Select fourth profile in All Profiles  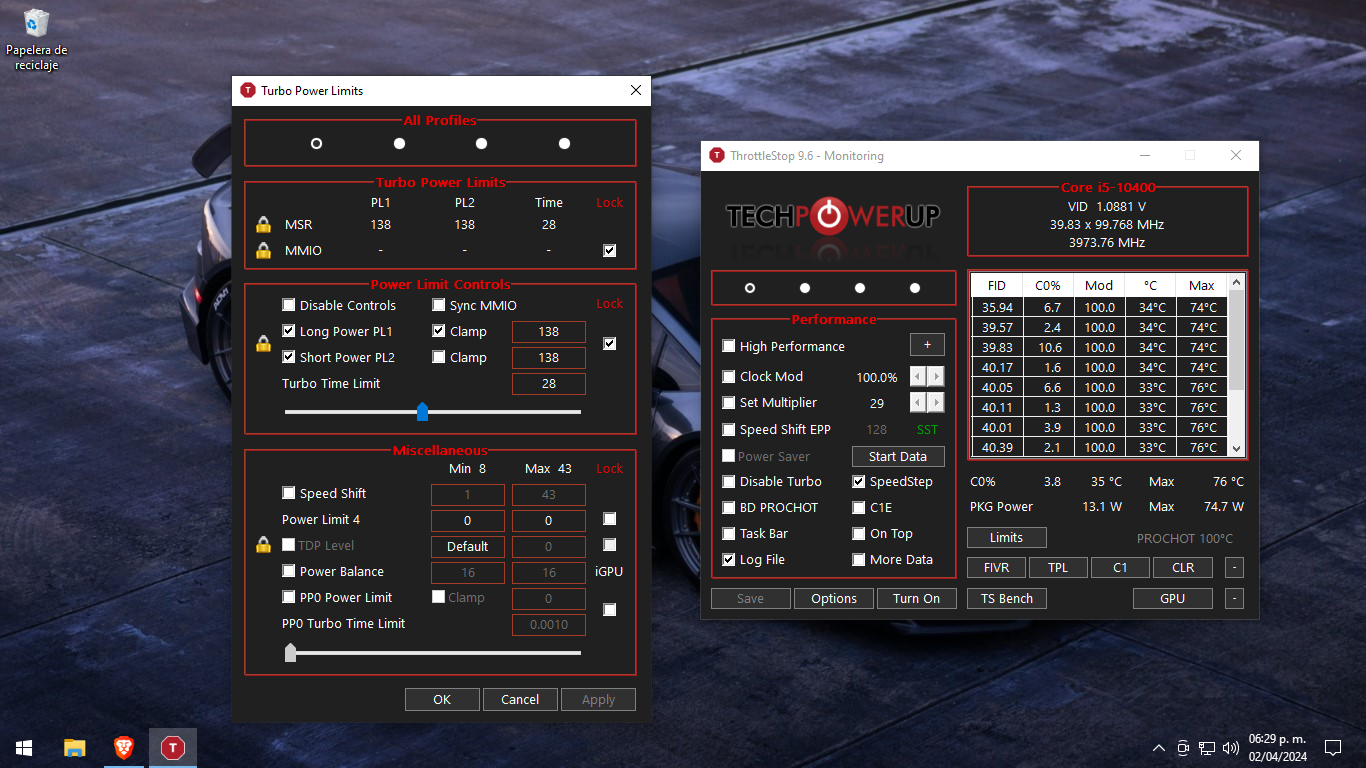(564, 144)
